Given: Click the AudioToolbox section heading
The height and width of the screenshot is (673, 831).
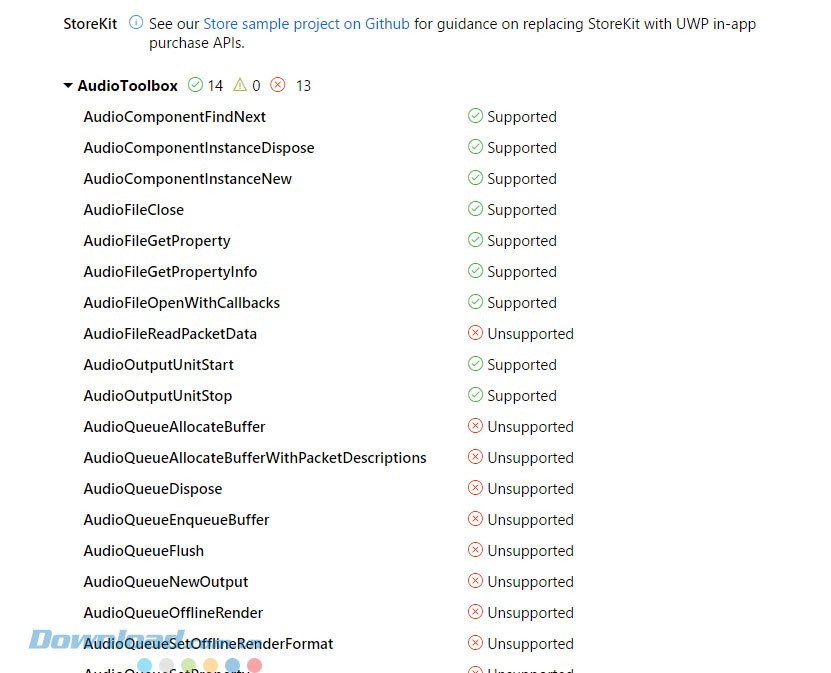Looking at the screenshot, I should 127,86.
